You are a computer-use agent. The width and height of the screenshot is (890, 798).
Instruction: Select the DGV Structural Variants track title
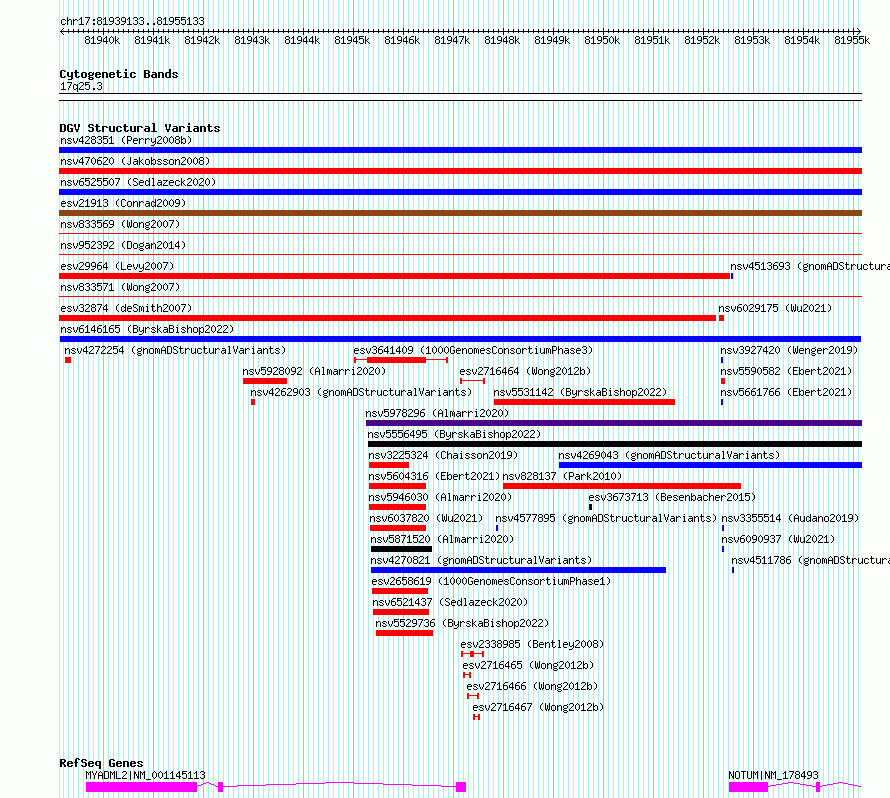[x=140, y=128]
